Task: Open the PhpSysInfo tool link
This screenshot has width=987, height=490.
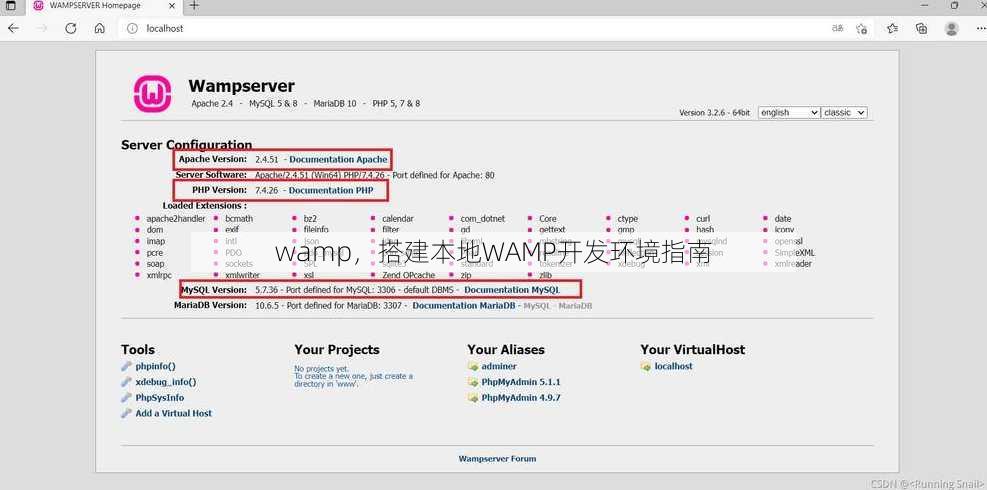Action: coord(160,397)
